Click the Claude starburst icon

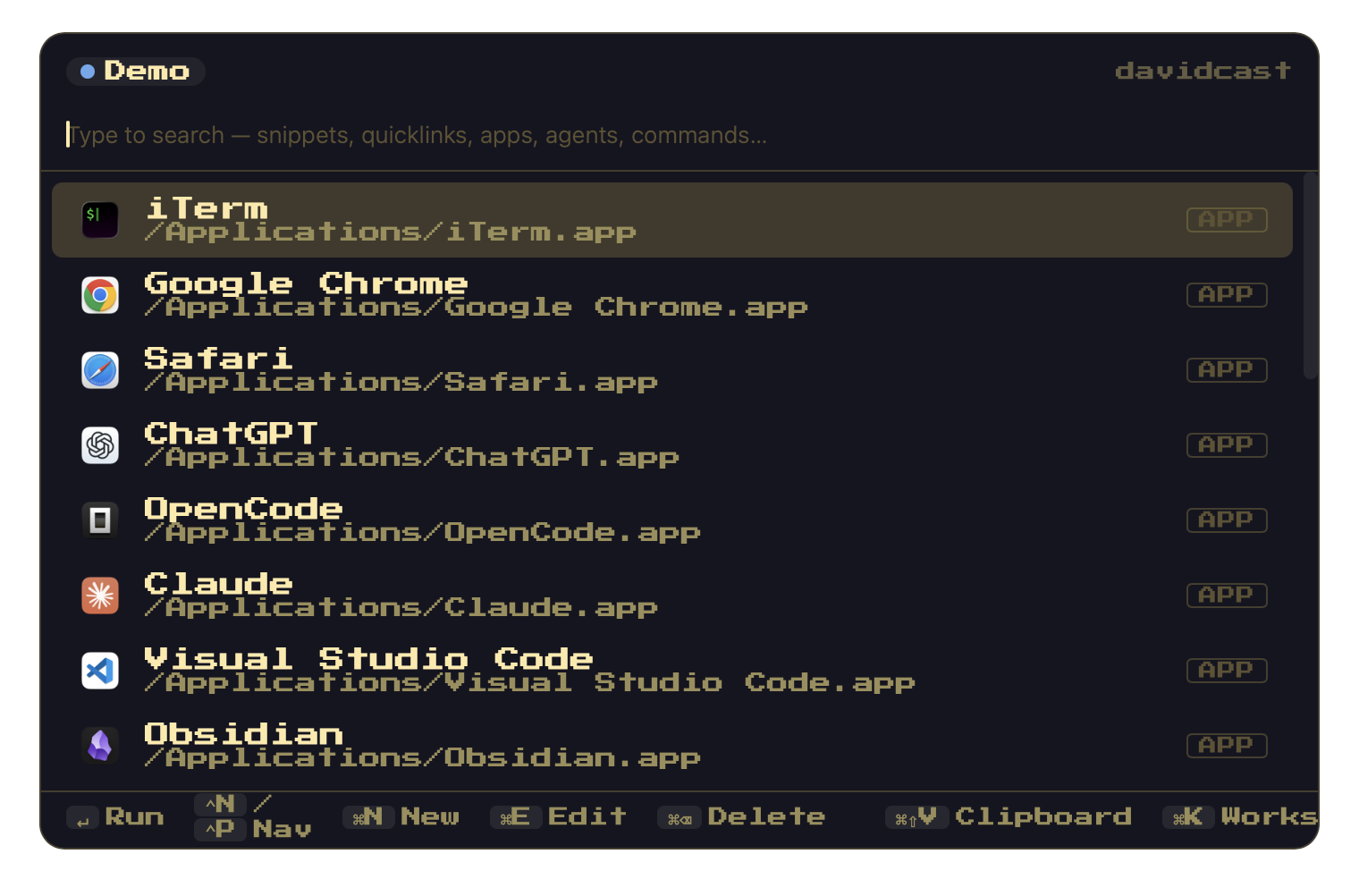[100, 596]
